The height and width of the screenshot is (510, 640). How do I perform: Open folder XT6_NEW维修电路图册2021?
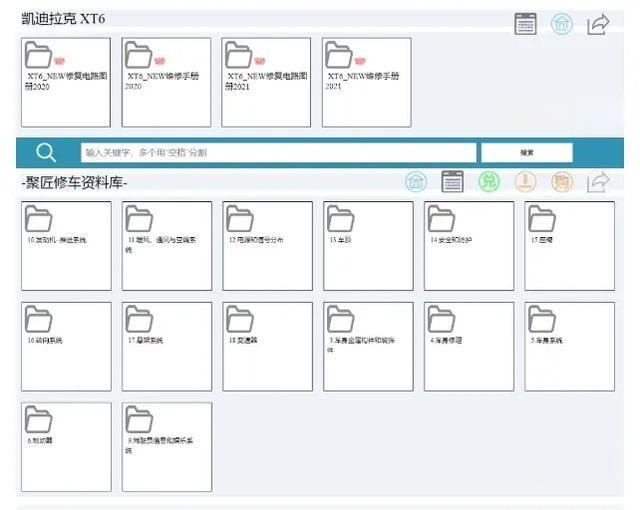click(266, 82)
